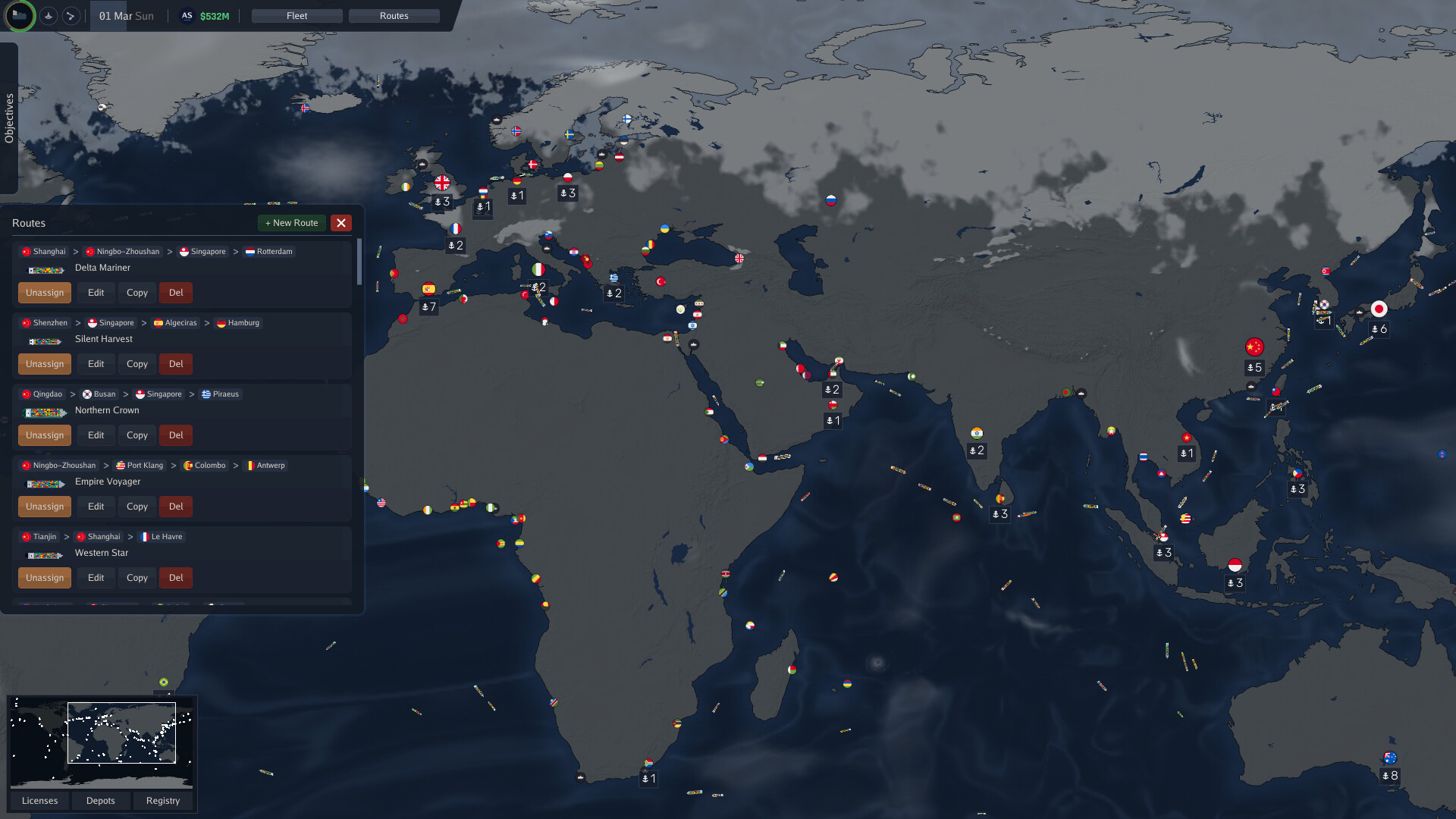This screenshot has width=1456, height=819.
Task: Click the Japan flag port marker
Action: coord(1379,309)
